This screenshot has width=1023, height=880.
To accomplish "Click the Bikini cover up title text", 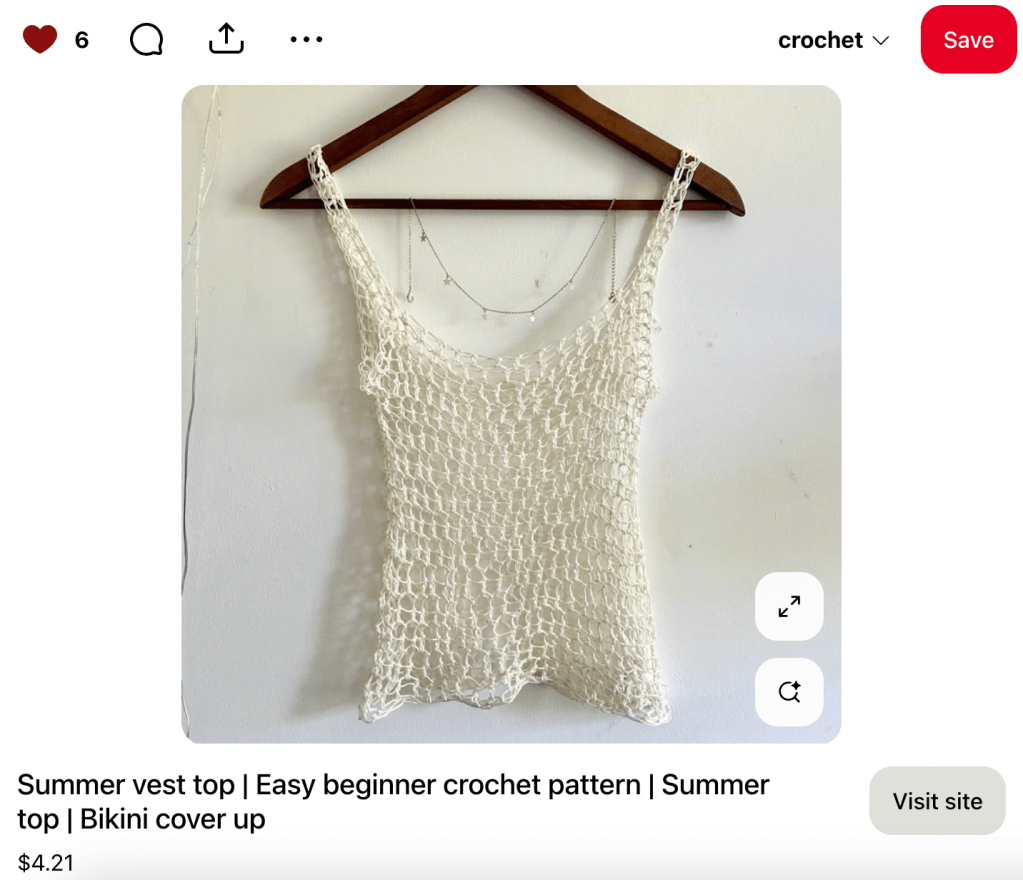I will click(x=172, y=819).
